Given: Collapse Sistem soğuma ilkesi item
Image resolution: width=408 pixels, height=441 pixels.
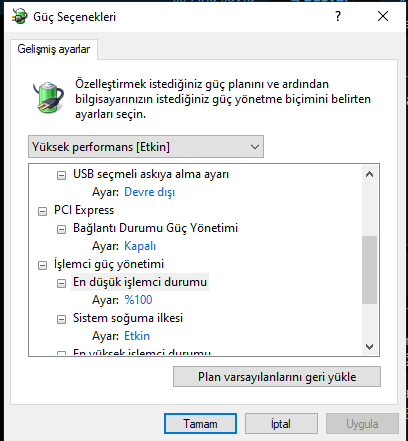Looking at the screenshot, I should 61,319.
